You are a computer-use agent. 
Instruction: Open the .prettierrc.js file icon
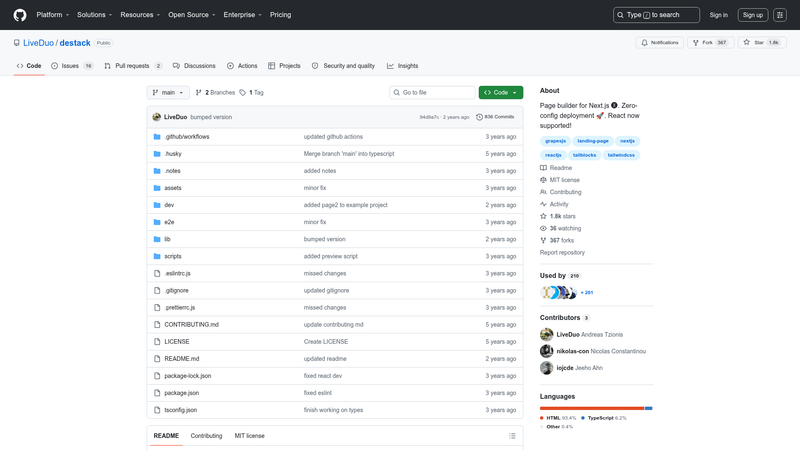(x=157, y=308)
